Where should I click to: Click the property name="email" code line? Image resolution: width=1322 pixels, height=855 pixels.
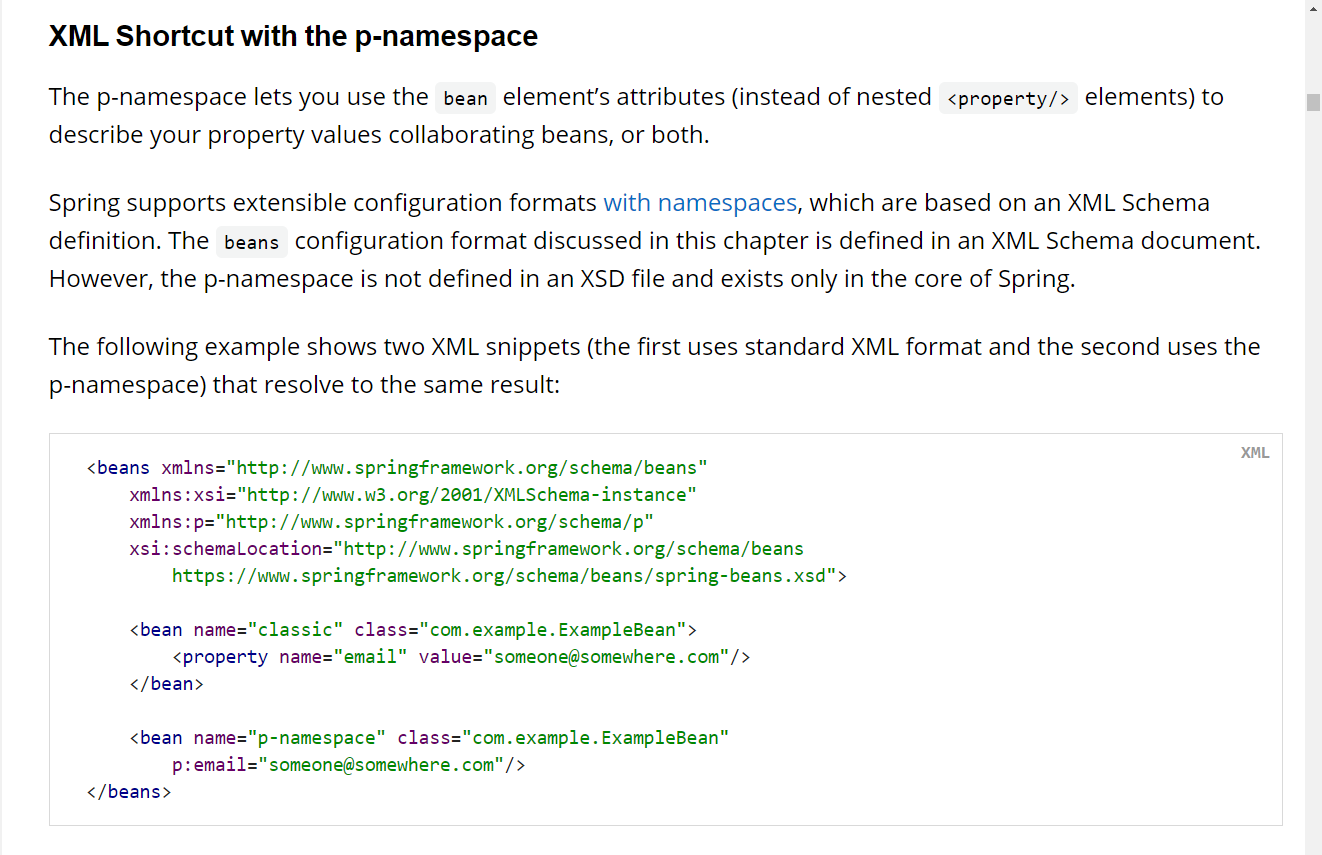pos(461,657)
